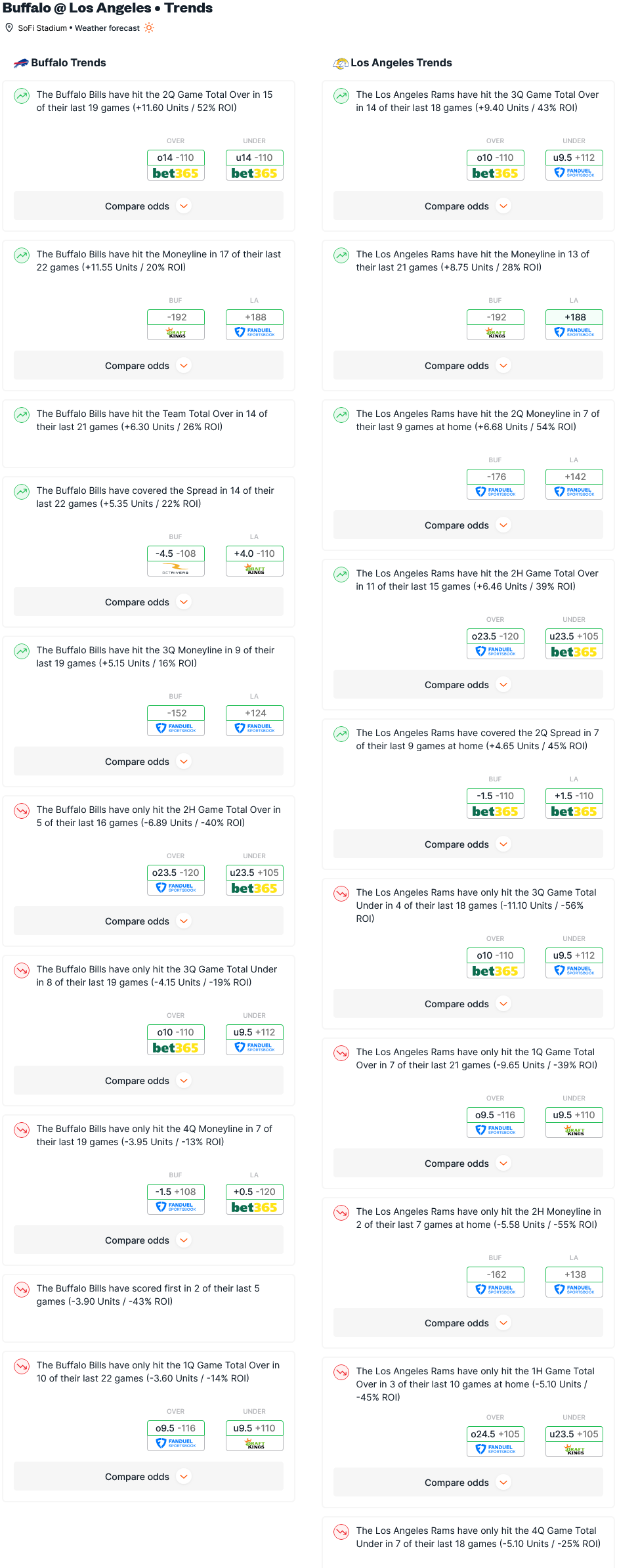Screen dimensions: 617x1568
Task: Click the BetRivers logo under -4.5 -108
Action: tap(176, 569)
